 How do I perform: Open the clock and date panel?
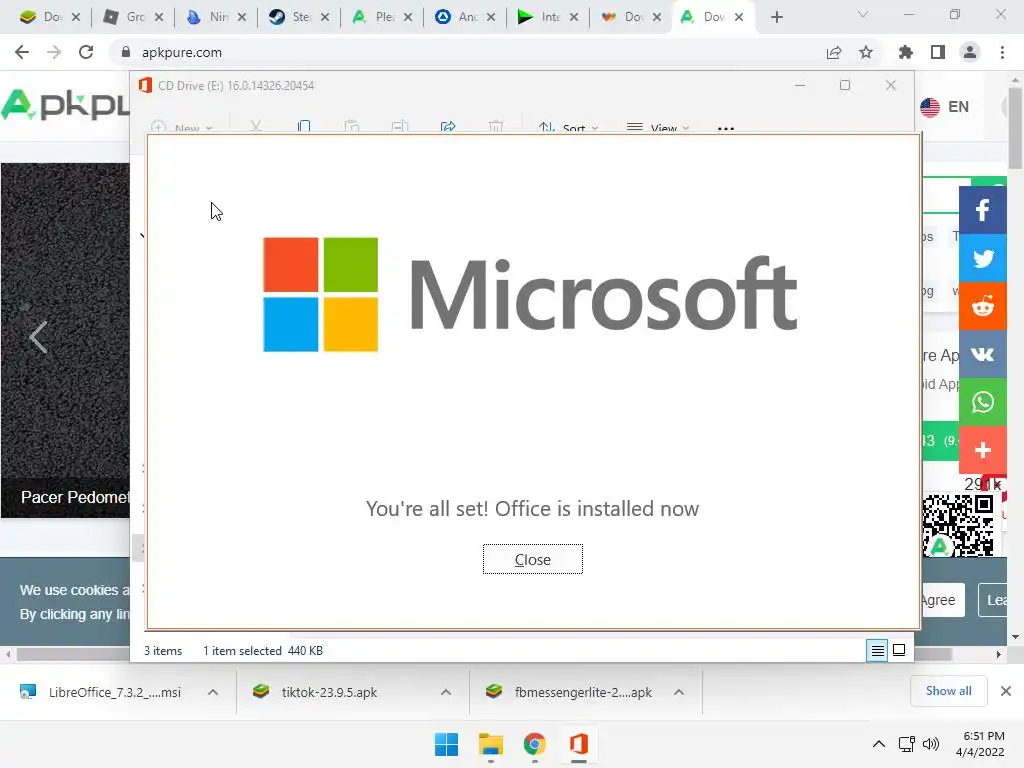tap(980, 744)
